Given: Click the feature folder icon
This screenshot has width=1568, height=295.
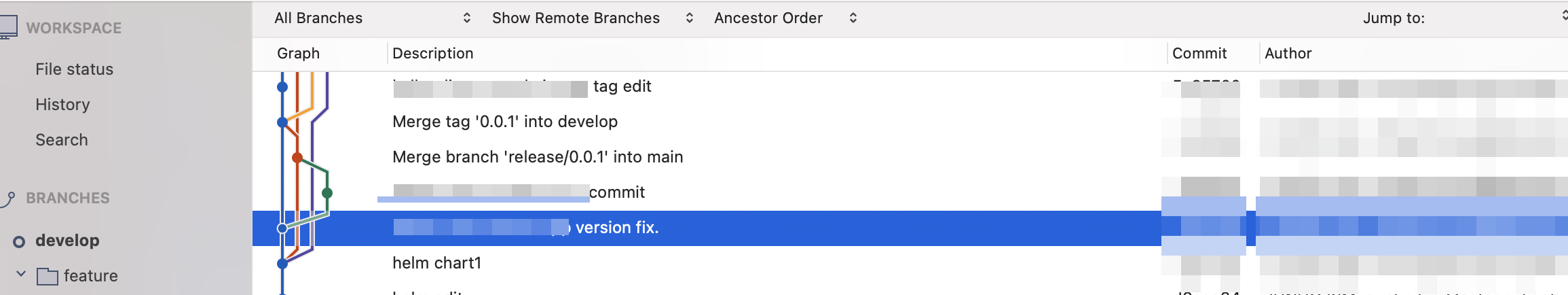Looking at the screenshot, I should coord(47,276).
